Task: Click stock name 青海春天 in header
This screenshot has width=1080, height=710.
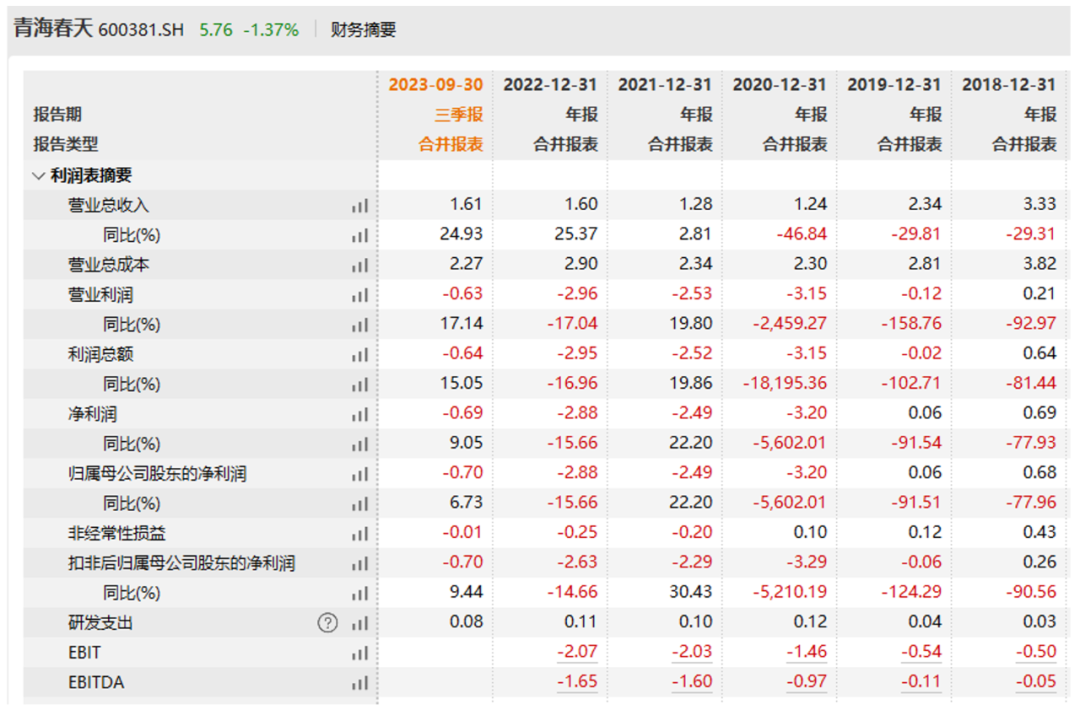Action: coord(53,28)
